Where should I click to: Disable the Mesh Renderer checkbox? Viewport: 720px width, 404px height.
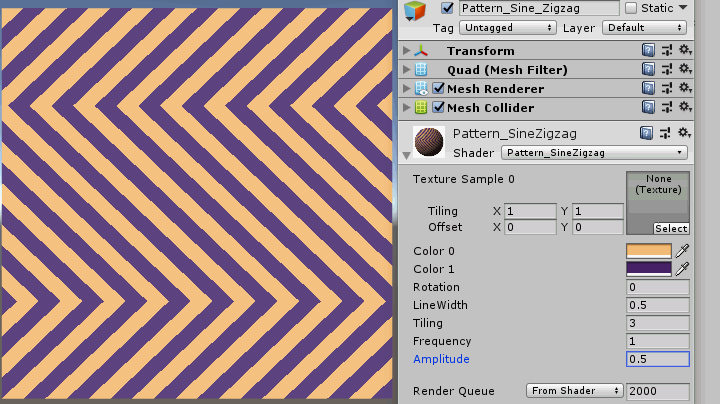pyautogui.click(x=439, y=88)
